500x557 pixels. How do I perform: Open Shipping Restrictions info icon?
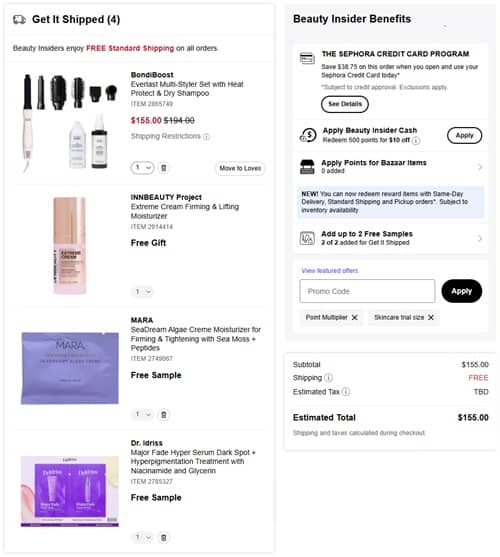coord(206,137)
